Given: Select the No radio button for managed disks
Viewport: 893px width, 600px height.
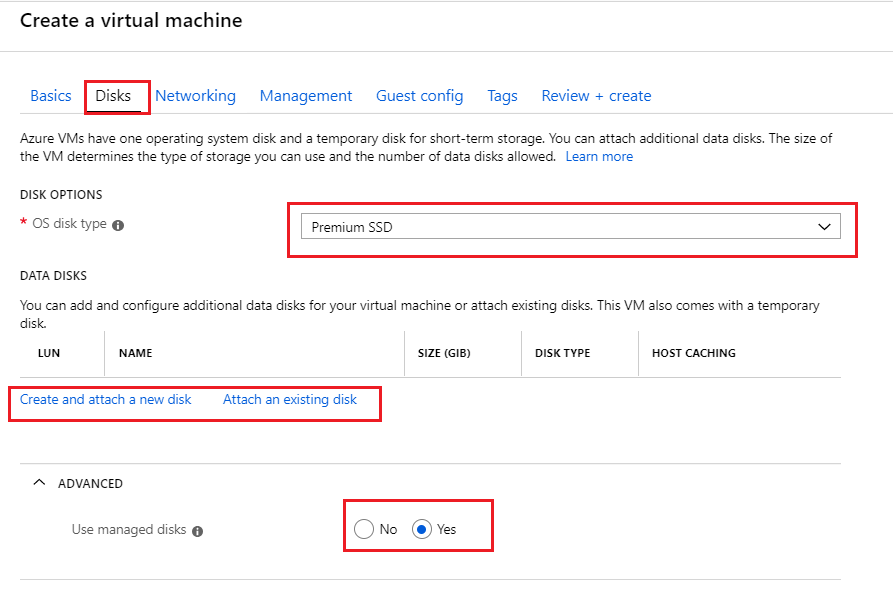Looking at the screenshot, I should point(364,529).
